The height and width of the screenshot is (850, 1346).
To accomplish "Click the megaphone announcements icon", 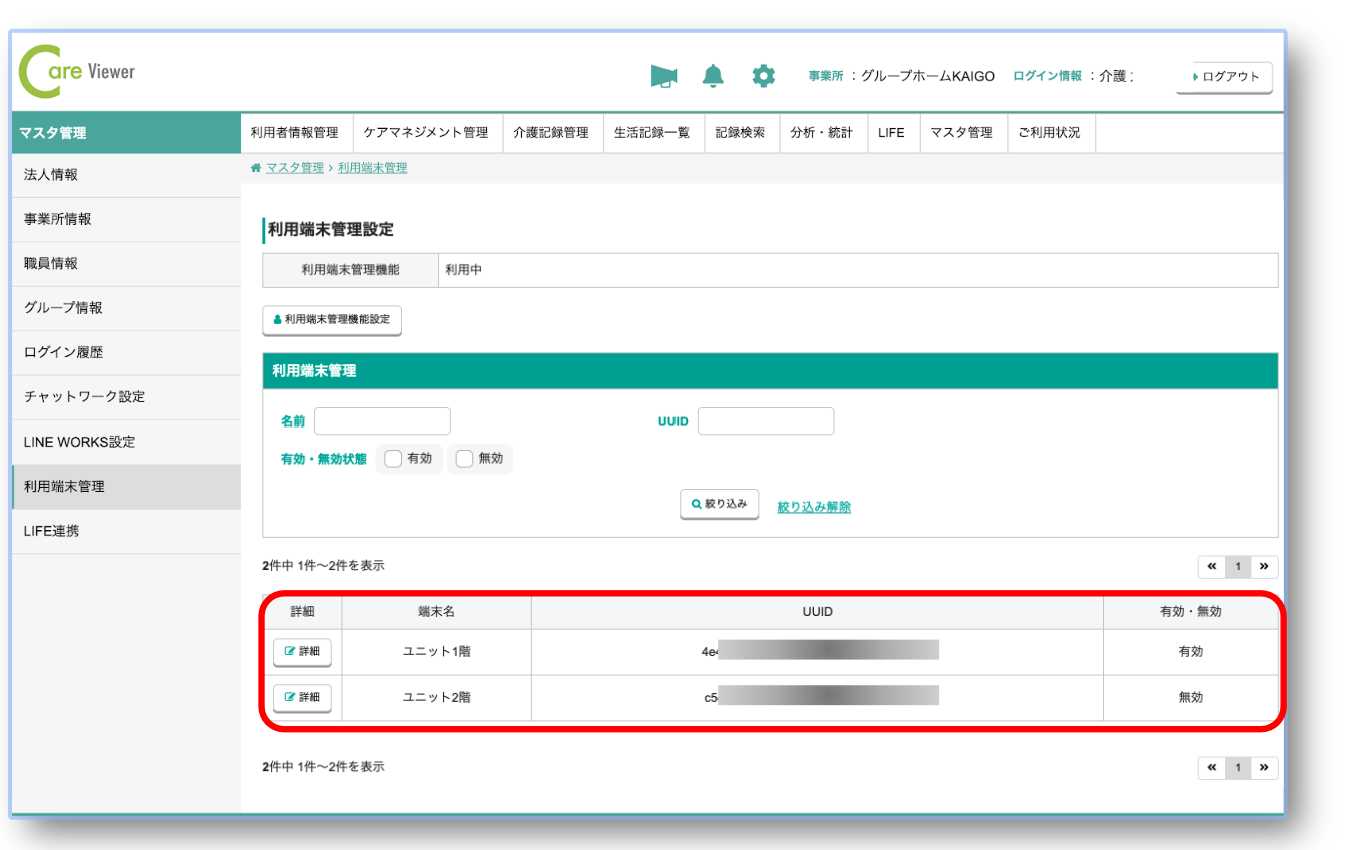I will (x=663, y=76).
